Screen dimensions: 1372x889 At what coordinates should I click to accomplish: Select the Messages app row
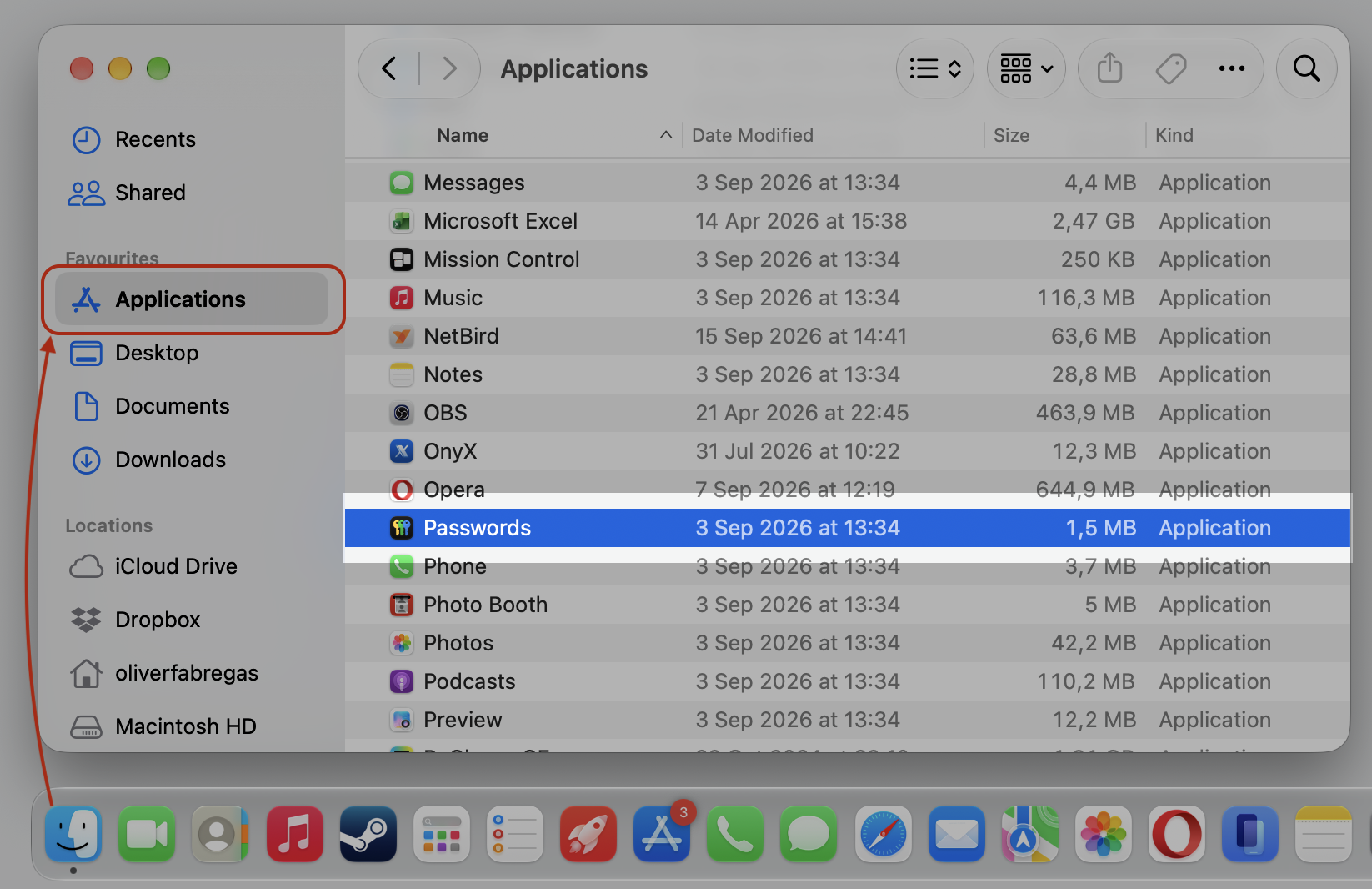[x=848, y=183]
